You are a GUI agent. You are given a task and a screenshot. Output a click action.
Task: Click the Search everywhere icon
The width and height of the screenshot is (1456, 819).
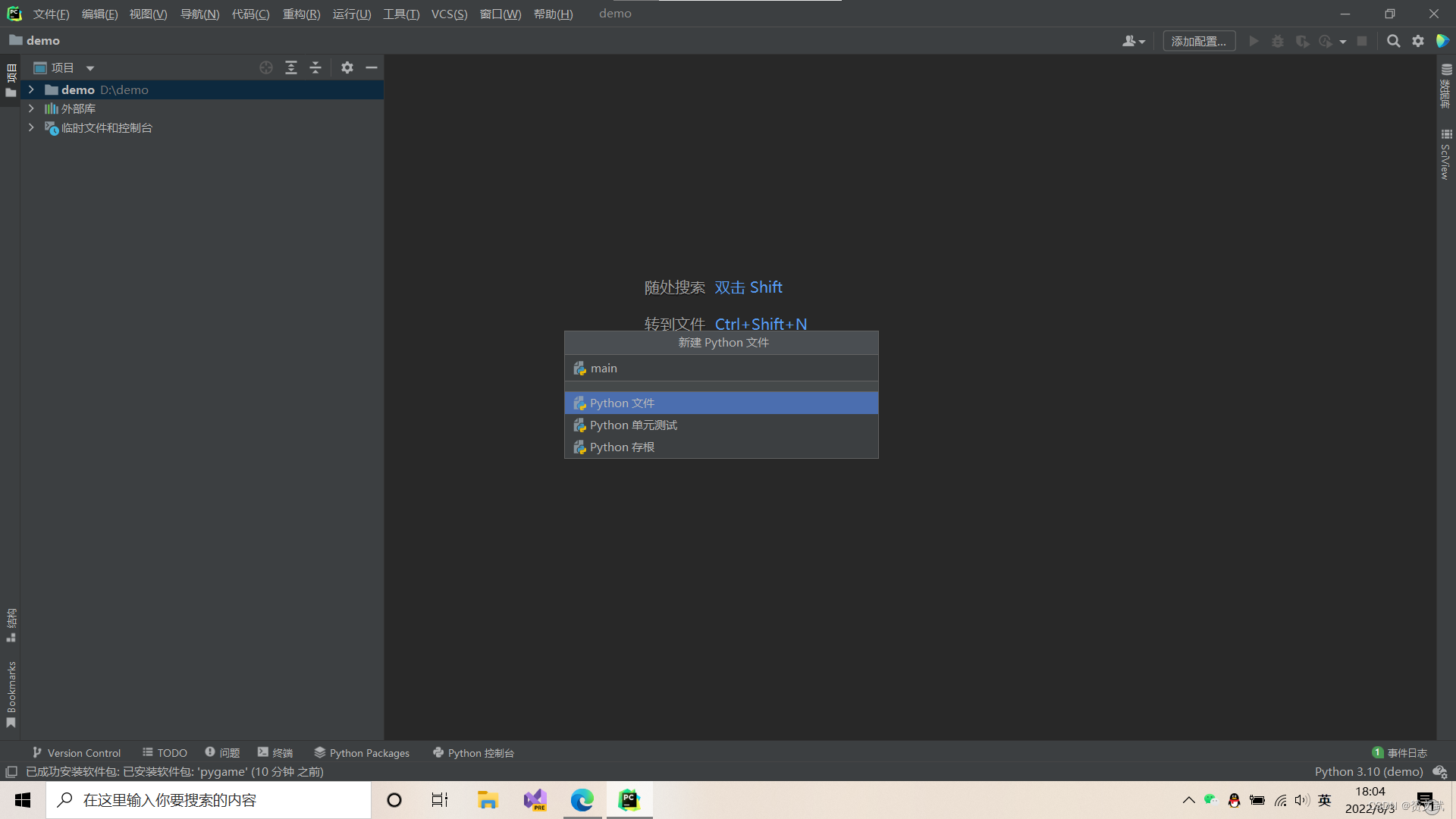tap(1393, 41)
